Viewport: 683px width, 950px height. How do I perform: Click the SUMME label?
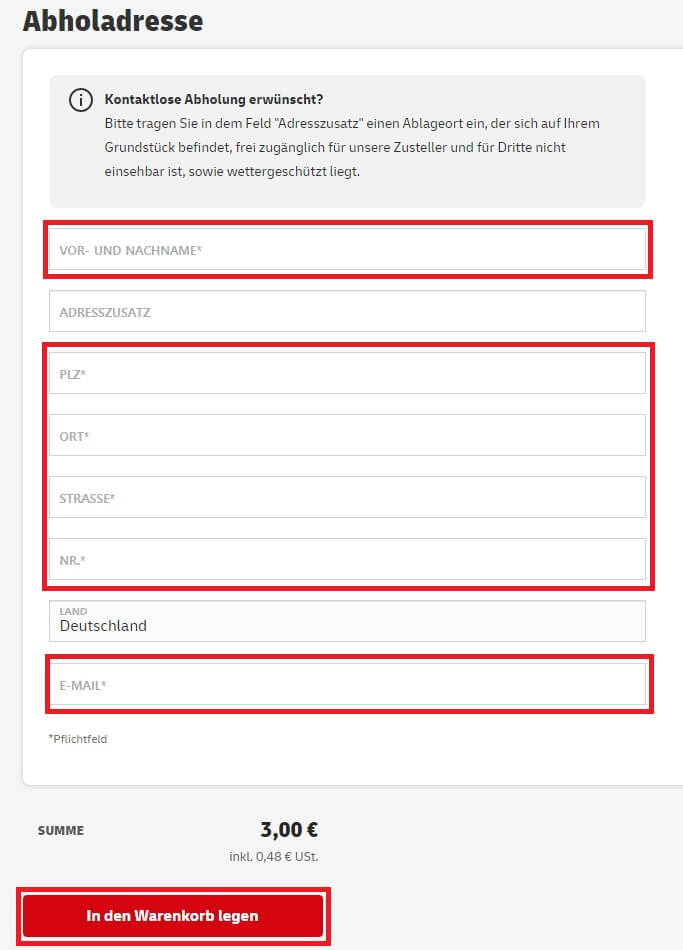(61, 831)
